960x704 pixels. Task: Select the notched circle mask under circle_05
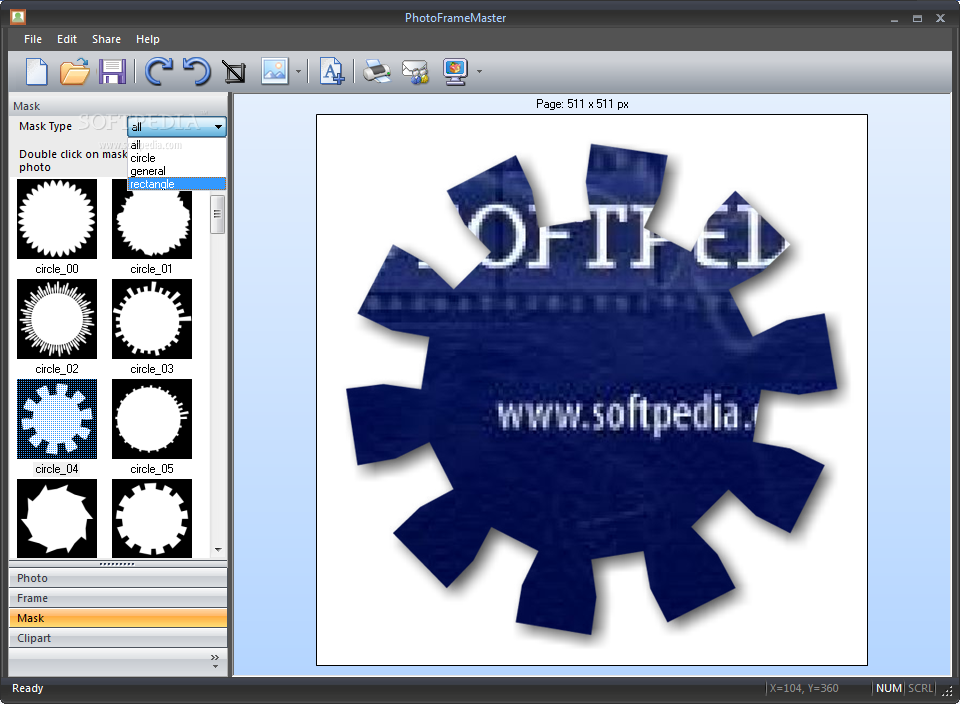[x=152, y=518]
